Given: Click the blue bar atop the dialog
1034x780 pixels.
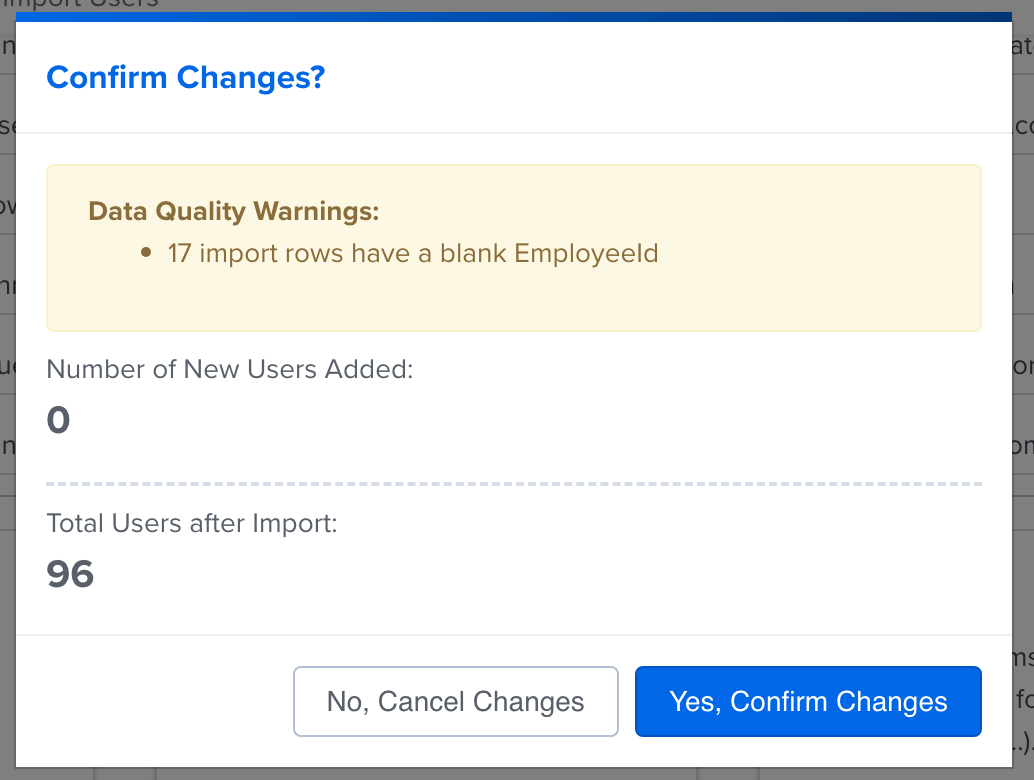Looking at the screenshot, I should tap(517, 17).
